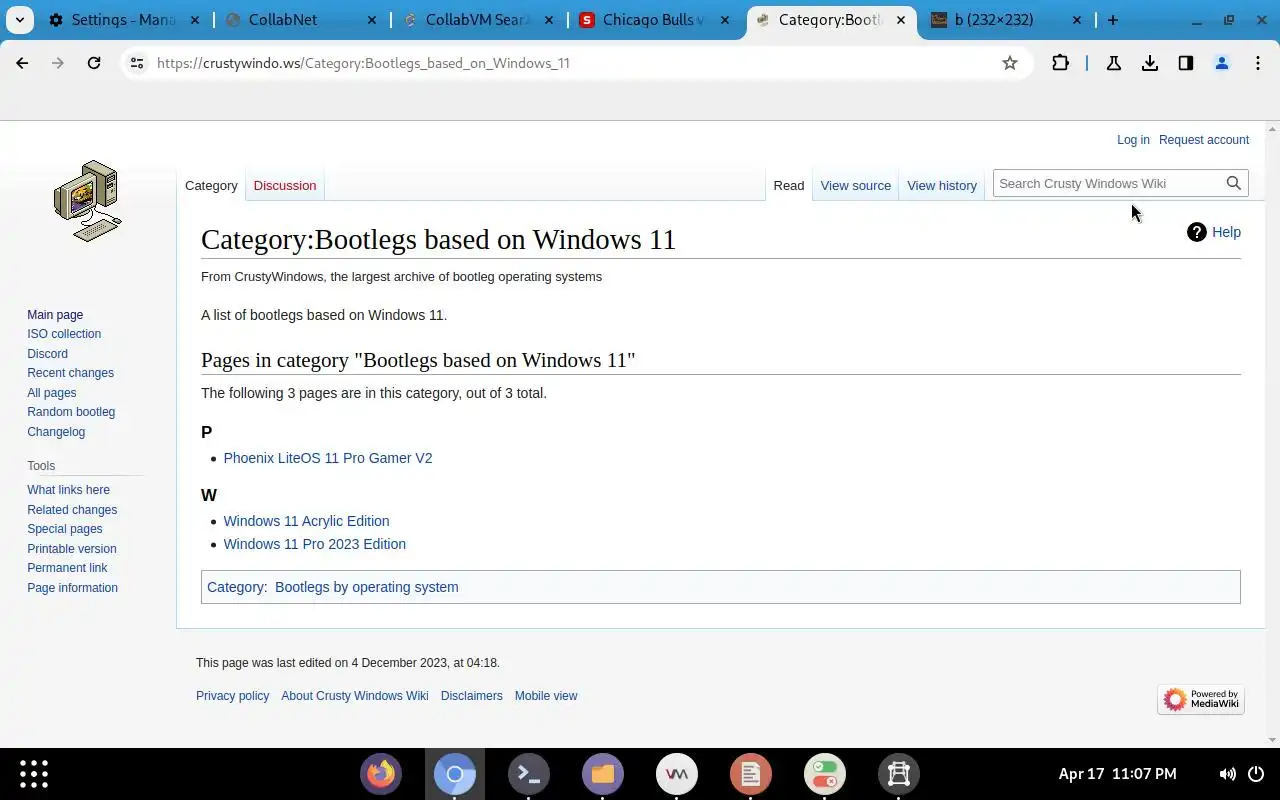
Task: Click the browser address bar URL
Action: 363,63
